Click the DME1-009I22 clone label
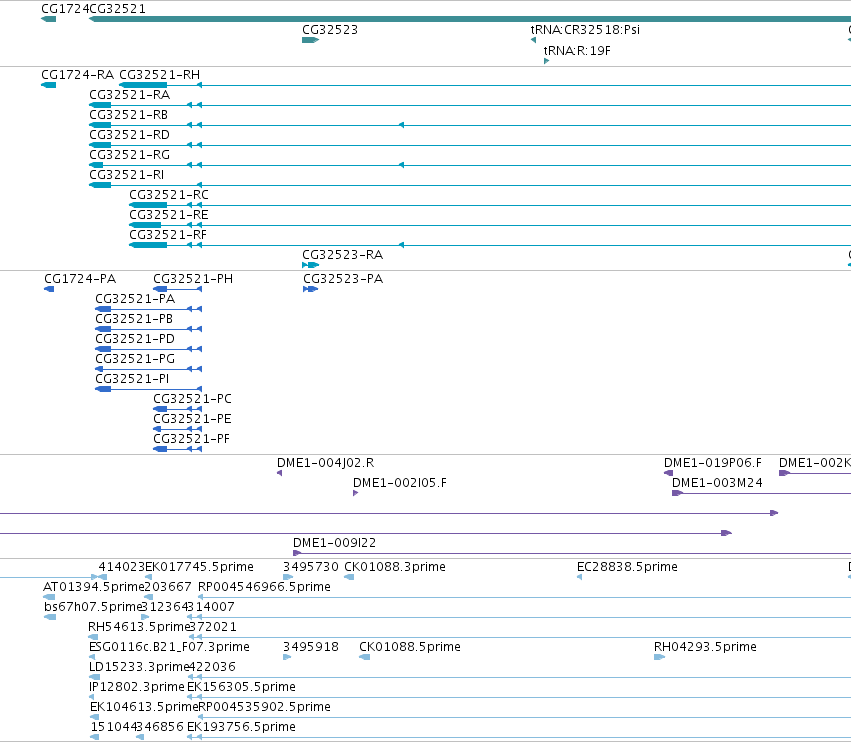The image size is (851, 742). [x=334, y=543]
